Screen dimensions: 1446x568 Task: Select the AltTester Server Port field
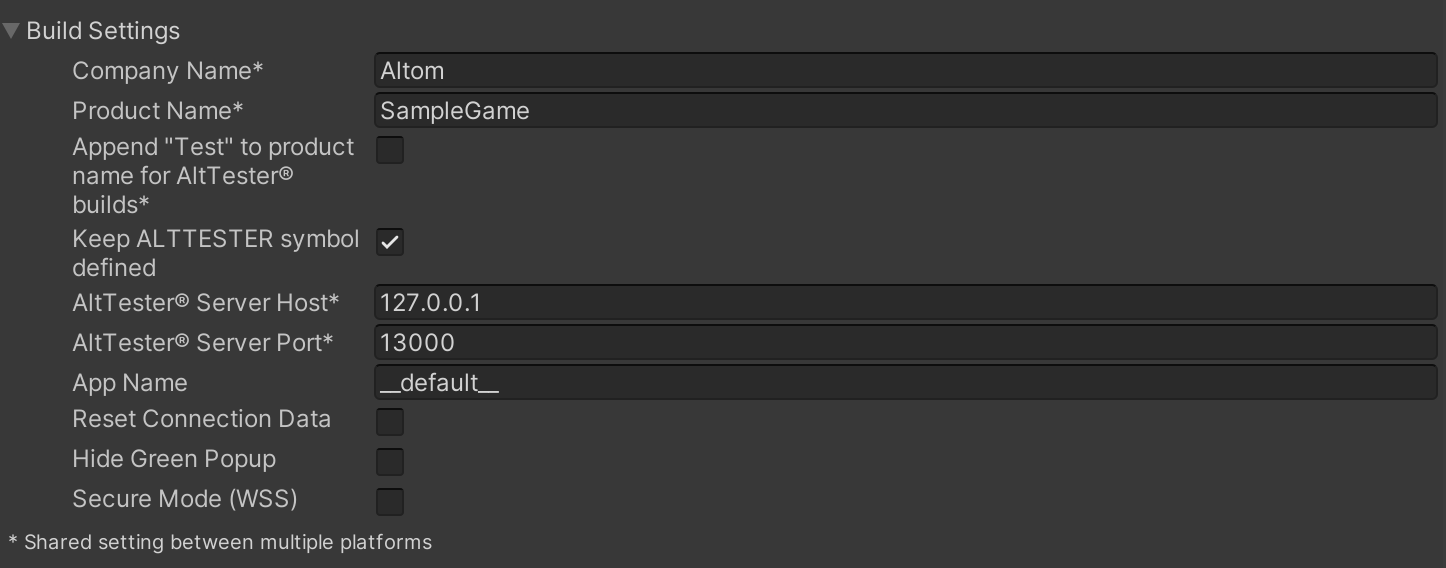(905, 343)
